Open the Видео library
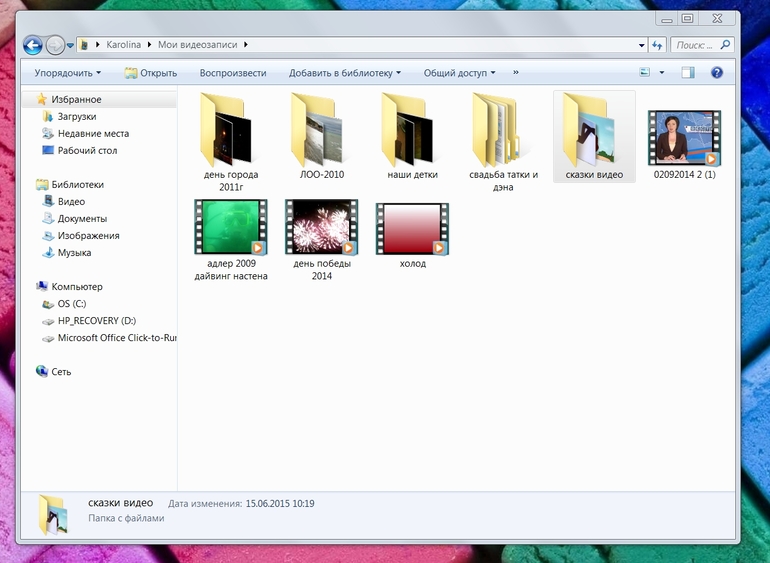The height and width of the screenshot is (563, 770). (71, 201)
